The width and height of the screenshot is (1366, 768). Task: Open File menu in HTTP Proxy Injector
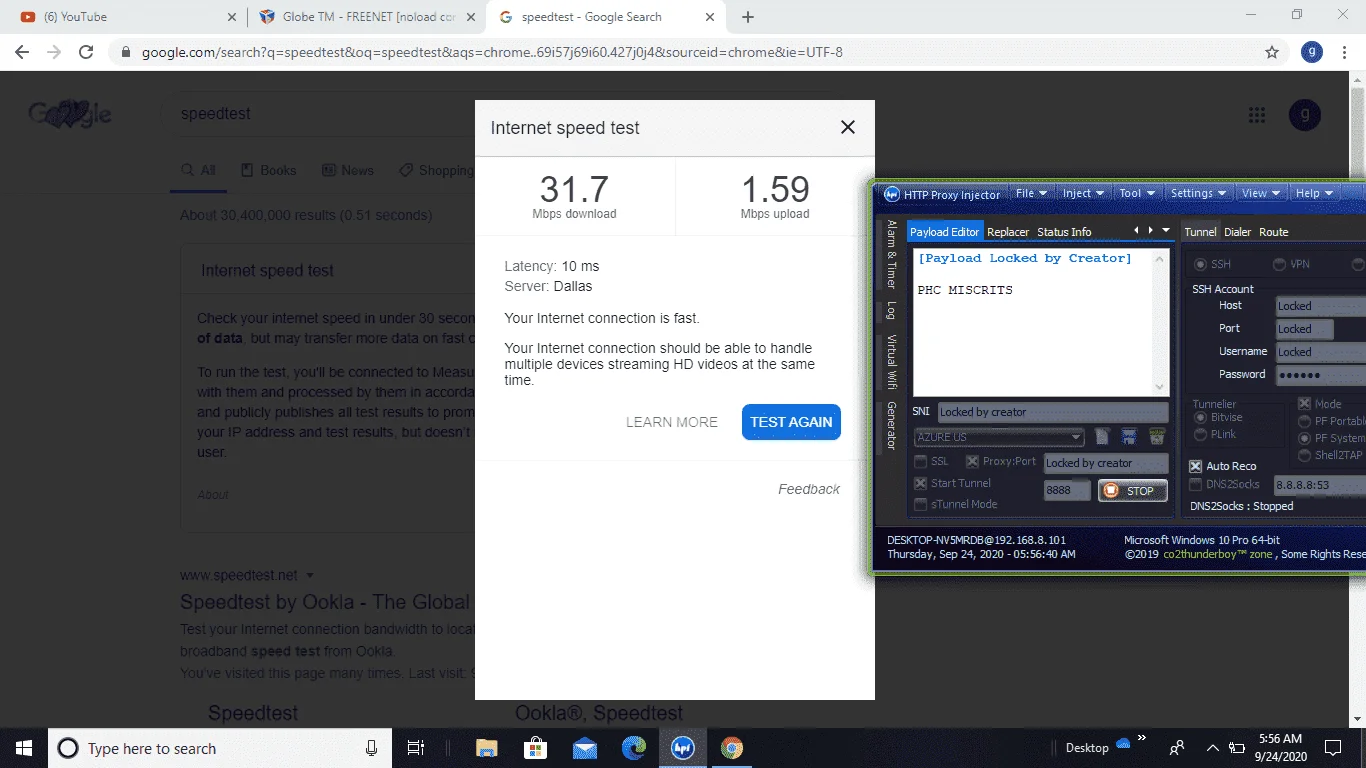tap(1031, 193)
